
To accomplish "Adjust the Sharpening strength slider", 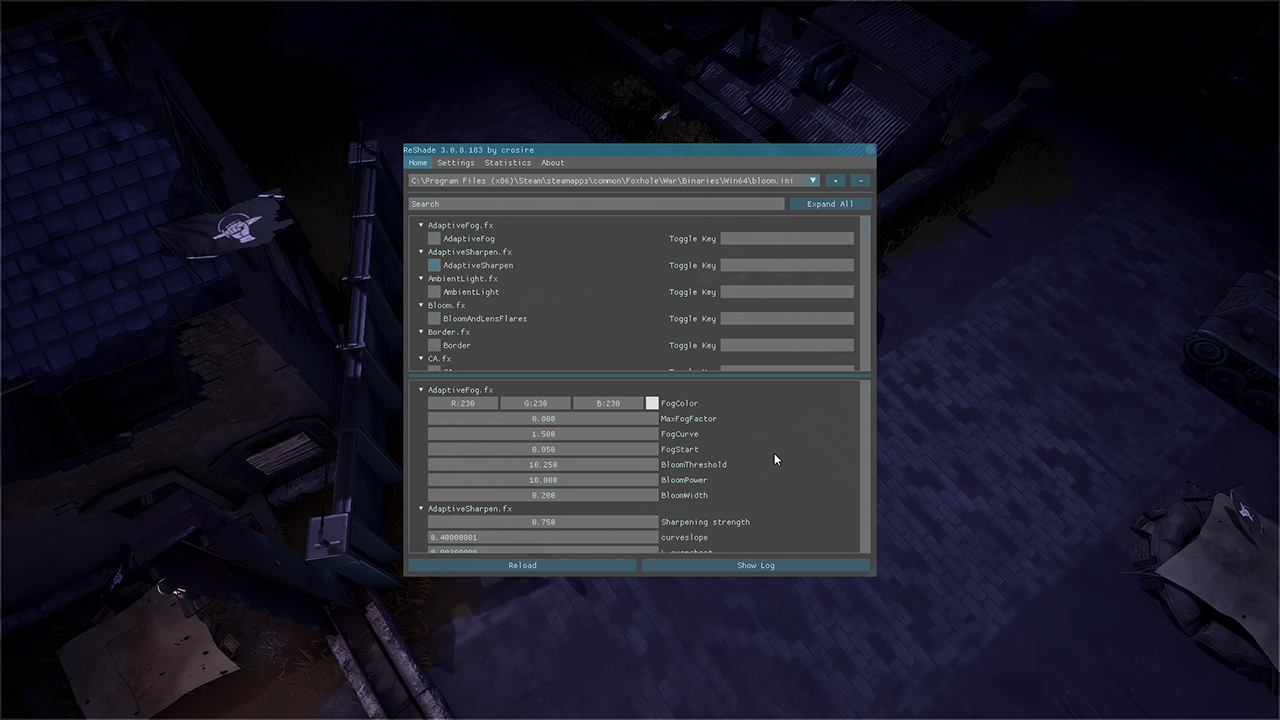I will [x=543, y=522].
